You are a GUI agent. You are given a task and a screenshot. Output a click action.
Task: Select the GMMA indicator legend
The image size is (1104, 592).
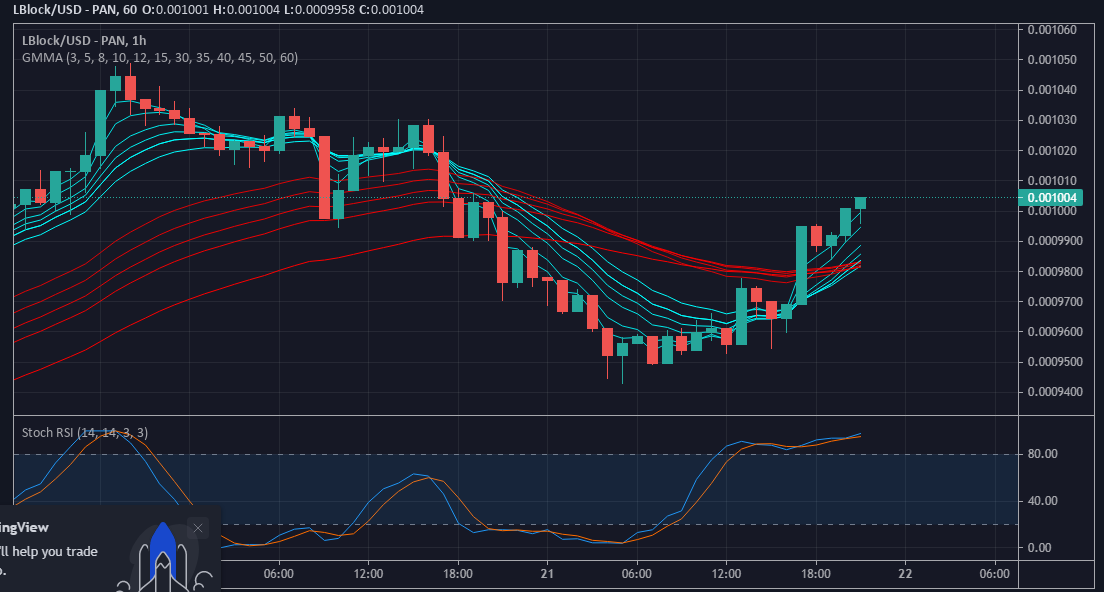160,58
